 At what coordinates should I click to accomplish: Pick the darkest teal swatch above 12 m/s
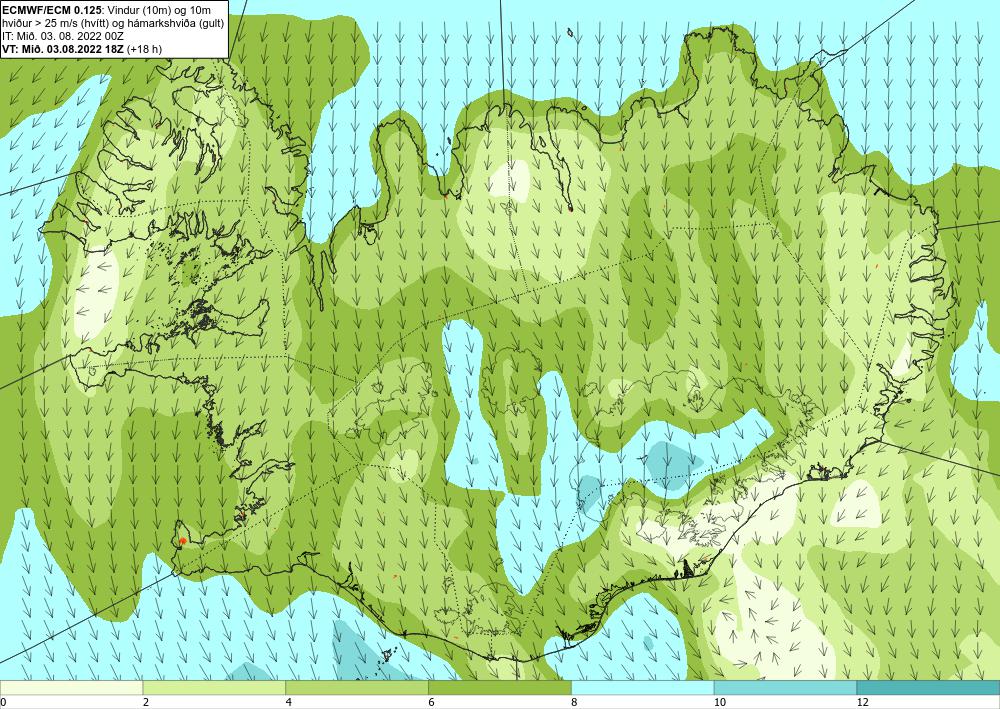point(929,687)
